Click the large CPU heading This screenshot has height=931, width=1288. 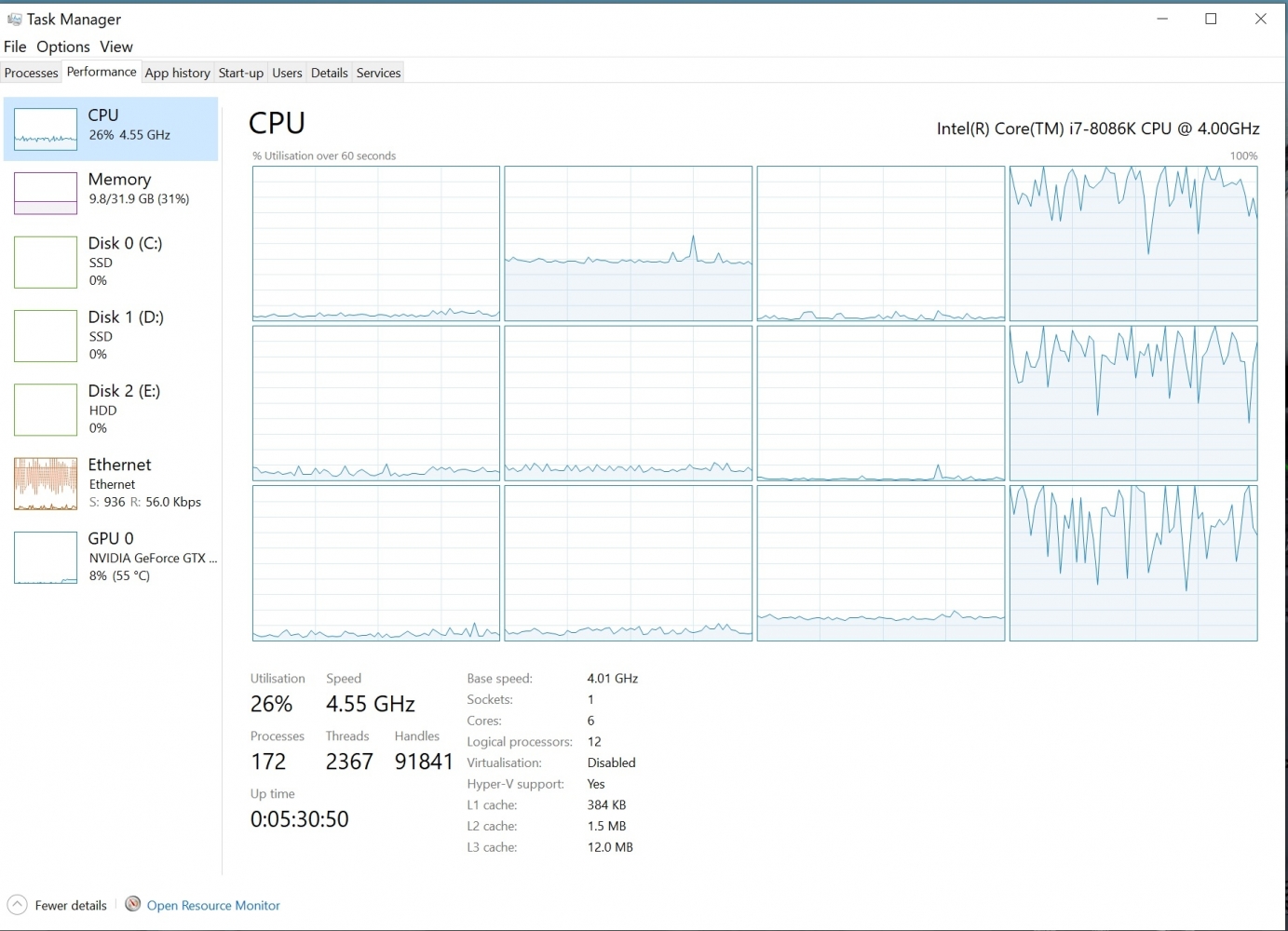[x=277, y=123]
